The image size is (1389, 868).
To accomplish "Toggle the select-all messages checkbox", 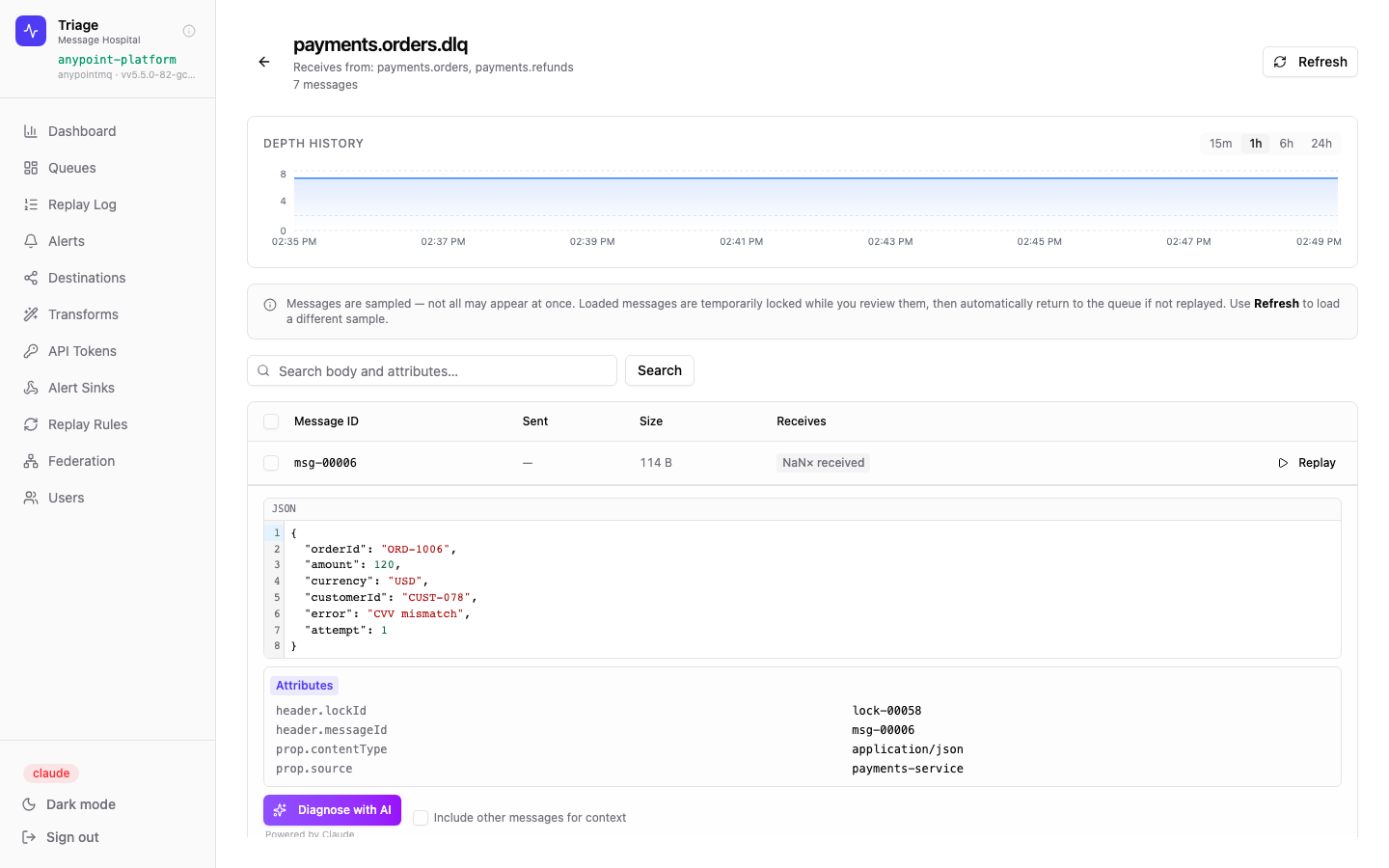I will (x=271, y=421).
